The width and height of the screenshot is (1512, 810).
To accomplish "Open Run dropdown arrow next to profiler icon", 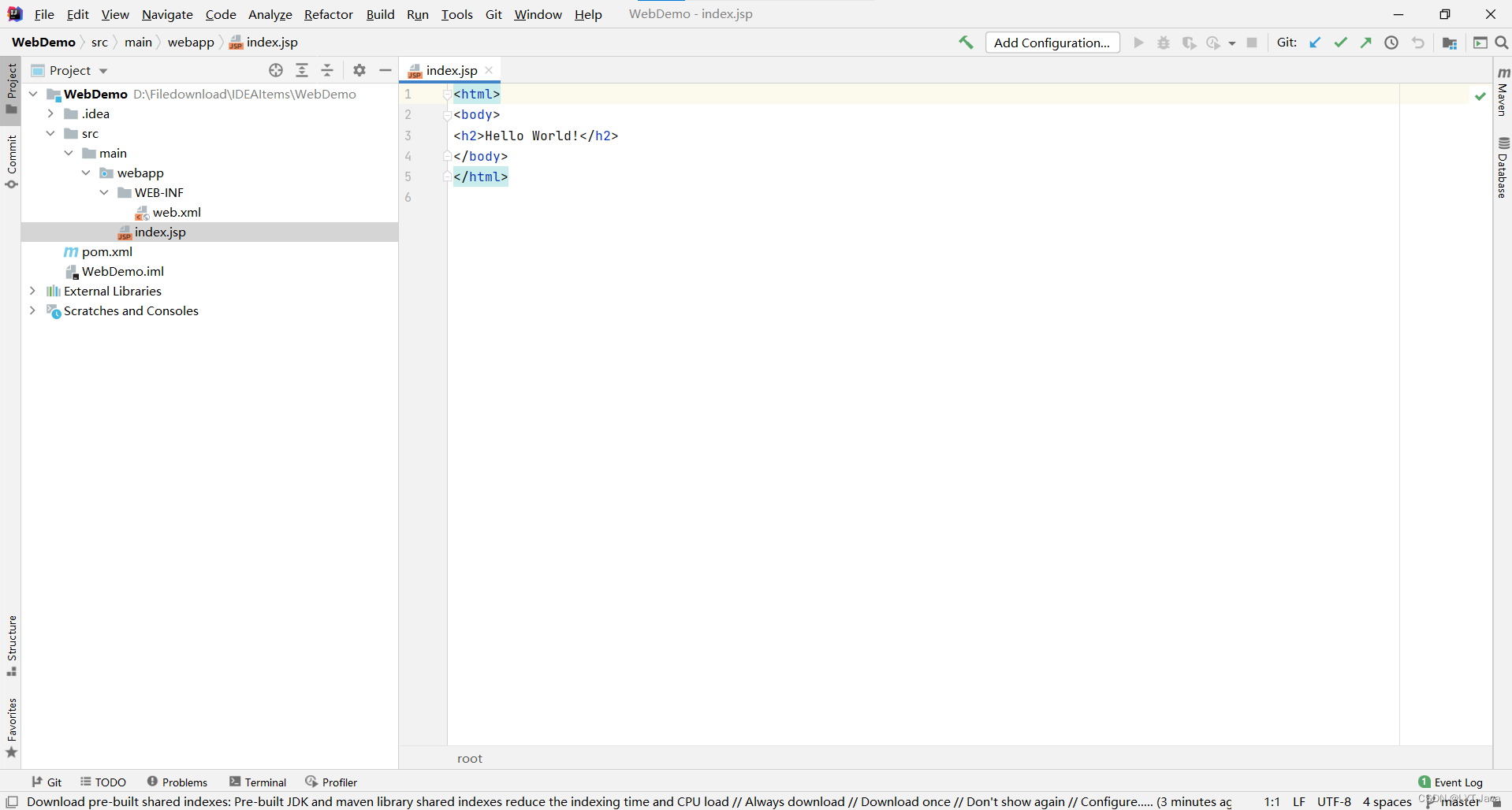I will coord(1232,43).
